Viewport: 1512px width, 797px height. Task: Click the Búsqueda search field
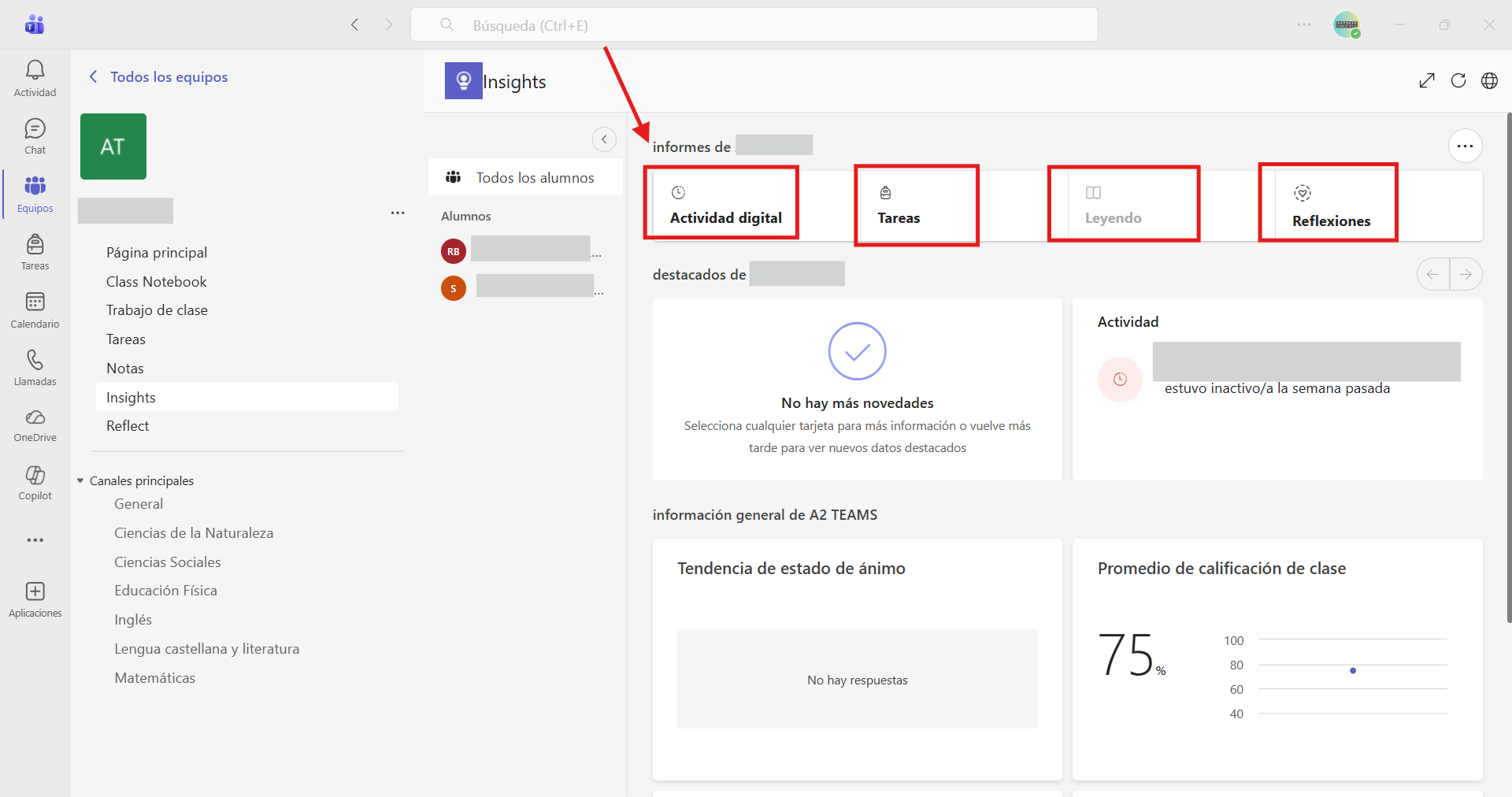point(754,25)
